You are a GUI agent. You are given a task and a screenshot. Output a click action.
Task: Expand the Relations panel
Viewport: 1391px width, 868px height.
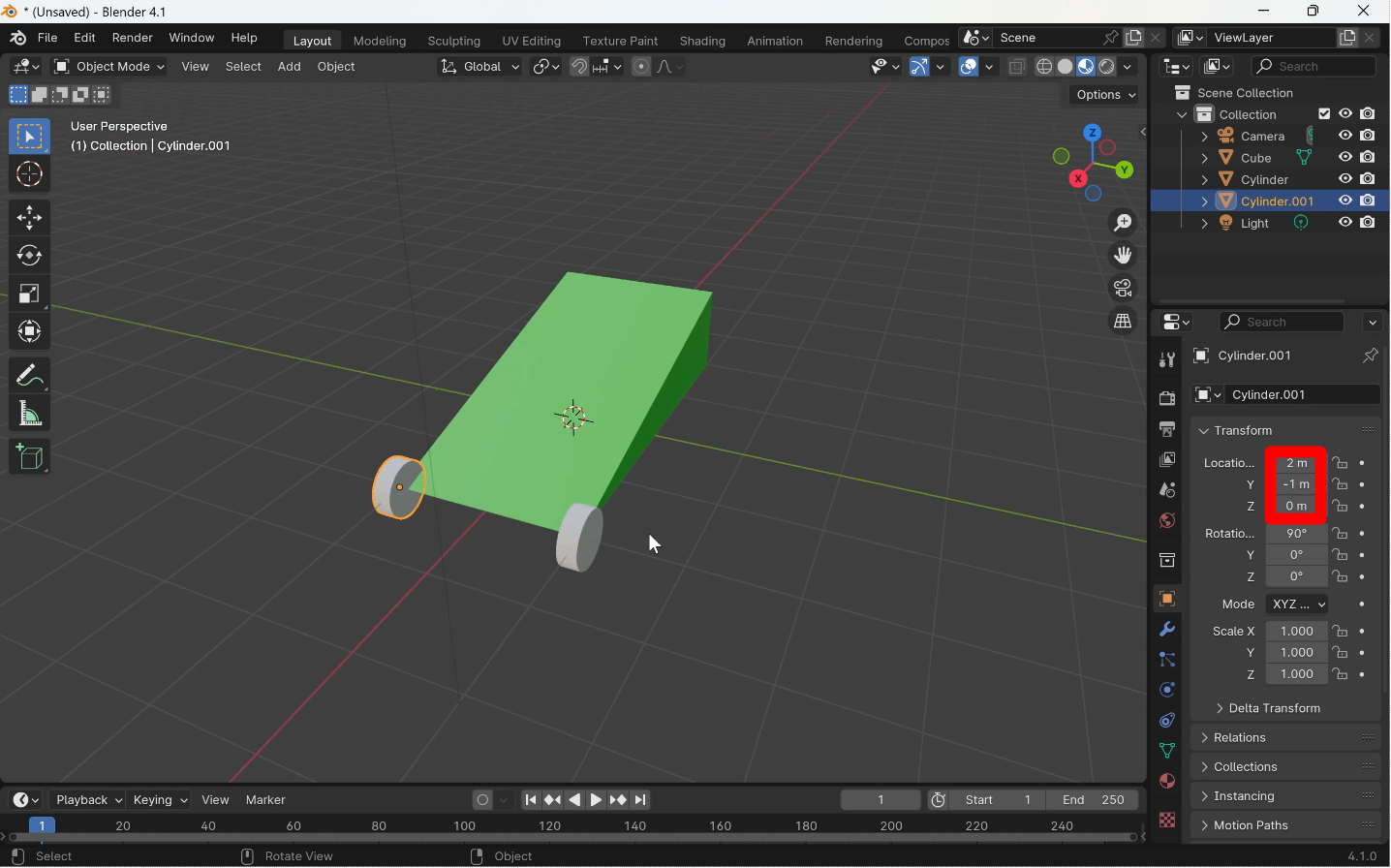[1286, 738]
